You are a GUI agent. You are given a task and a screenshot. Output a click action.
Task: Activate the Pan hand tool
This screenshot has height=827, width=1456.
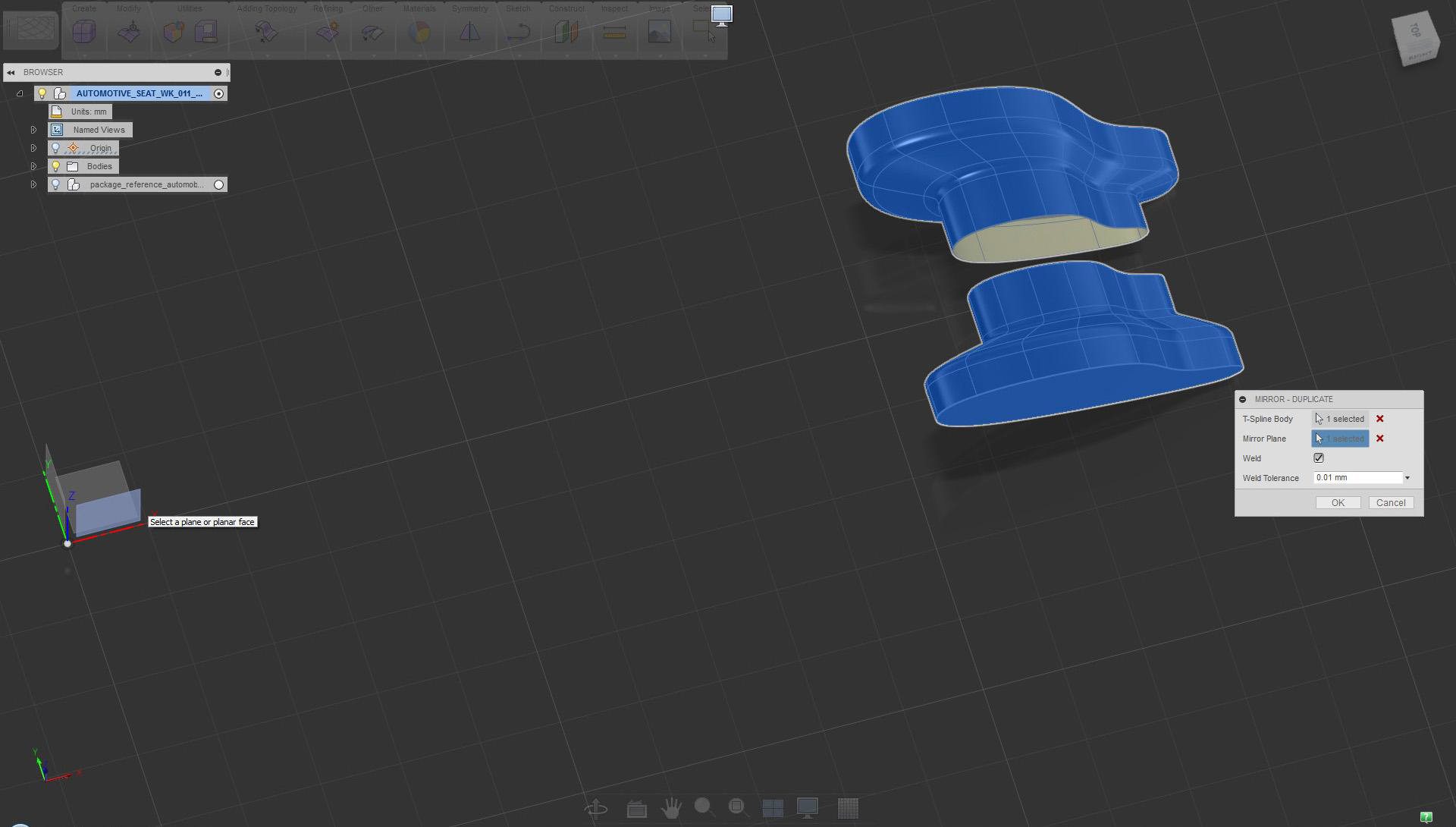click(670, 808)
